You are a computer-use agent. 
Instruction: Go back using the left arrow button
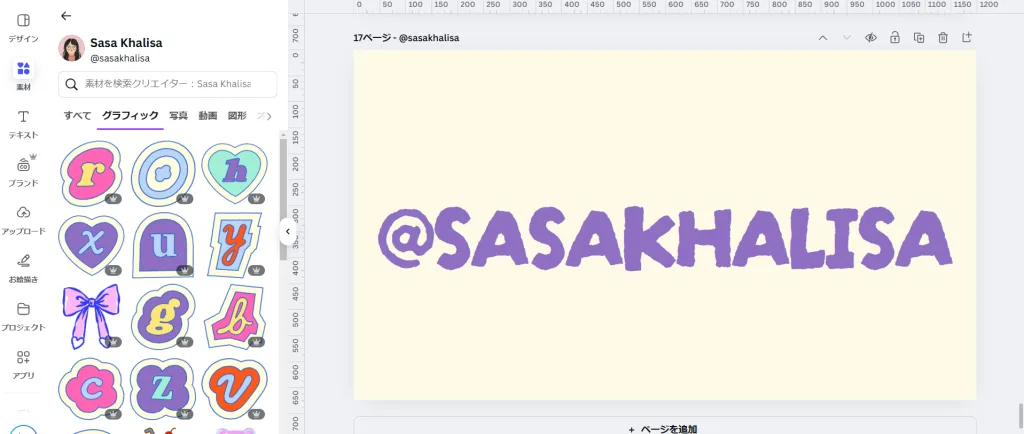(66, 16)
